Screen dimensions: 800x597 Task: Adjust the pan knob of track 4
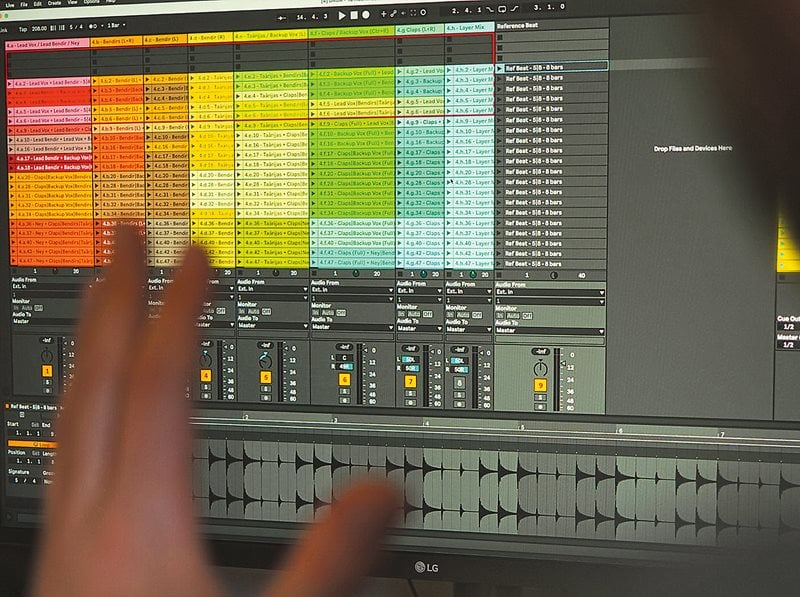[206, 359]
